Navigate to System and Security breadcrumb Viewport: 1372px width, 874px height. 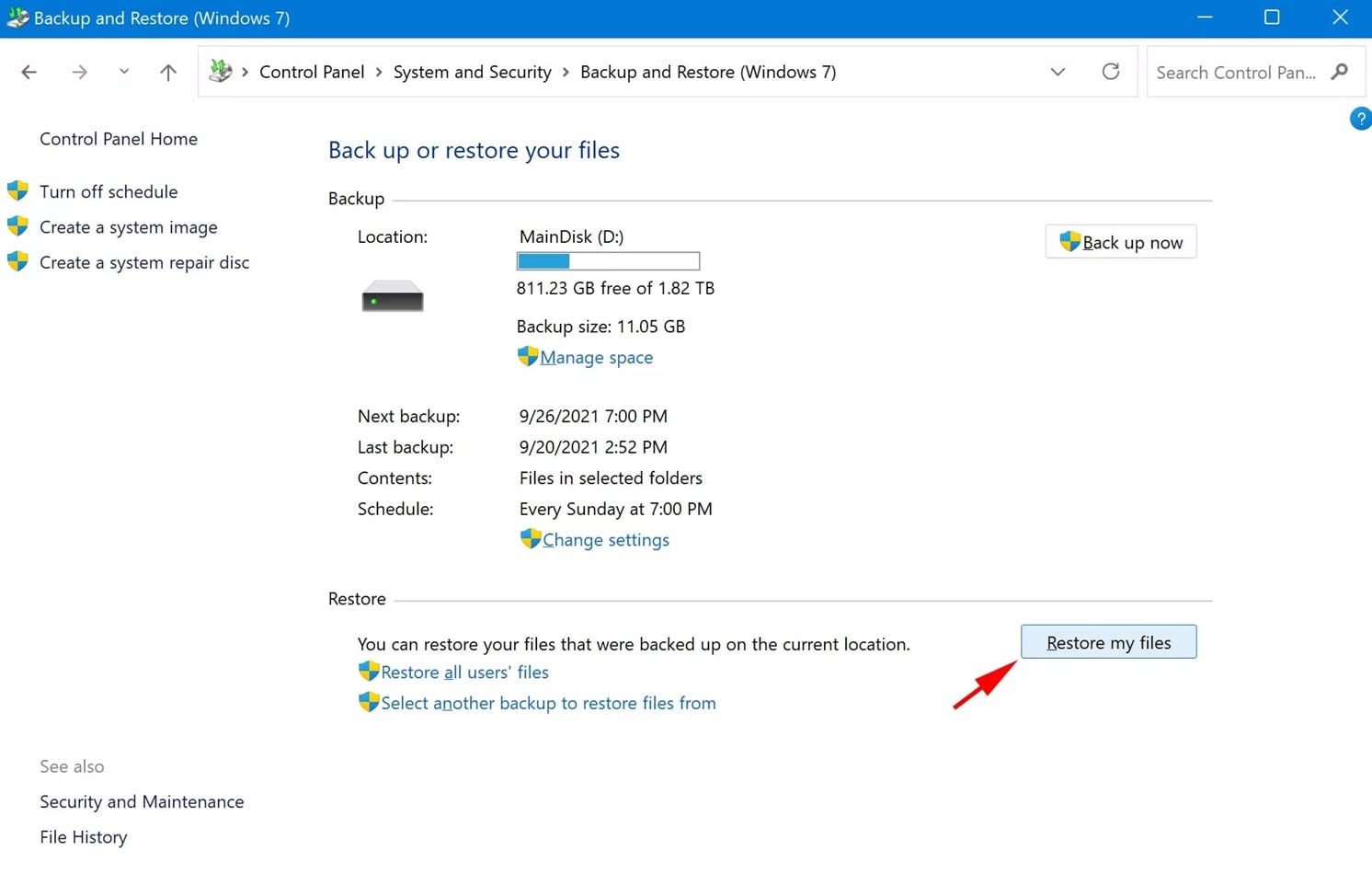click(472, 72)
